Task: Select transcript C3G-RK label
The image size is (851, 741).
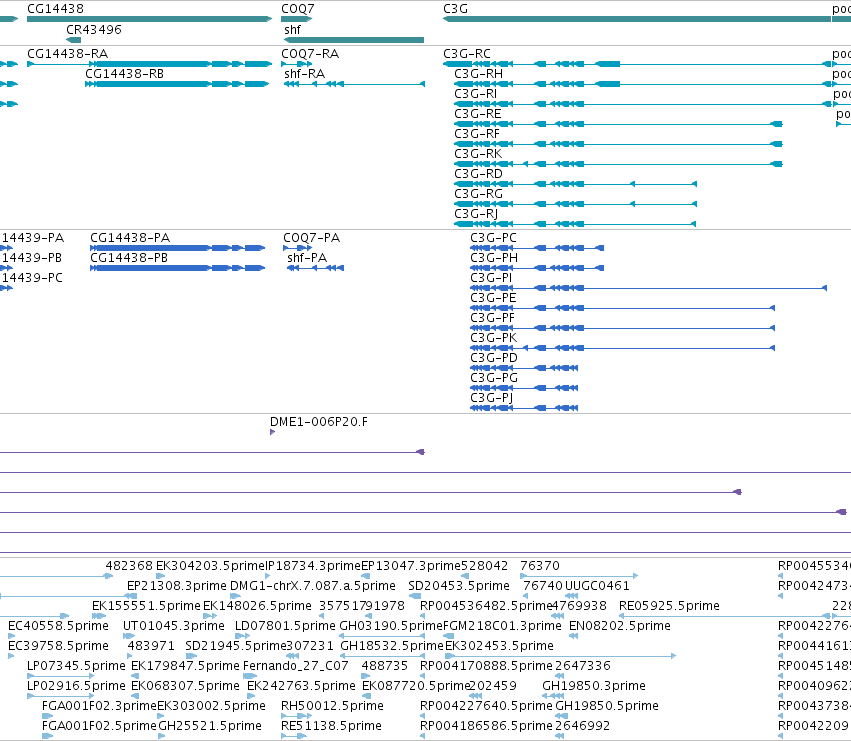Action: pos(478,154)
